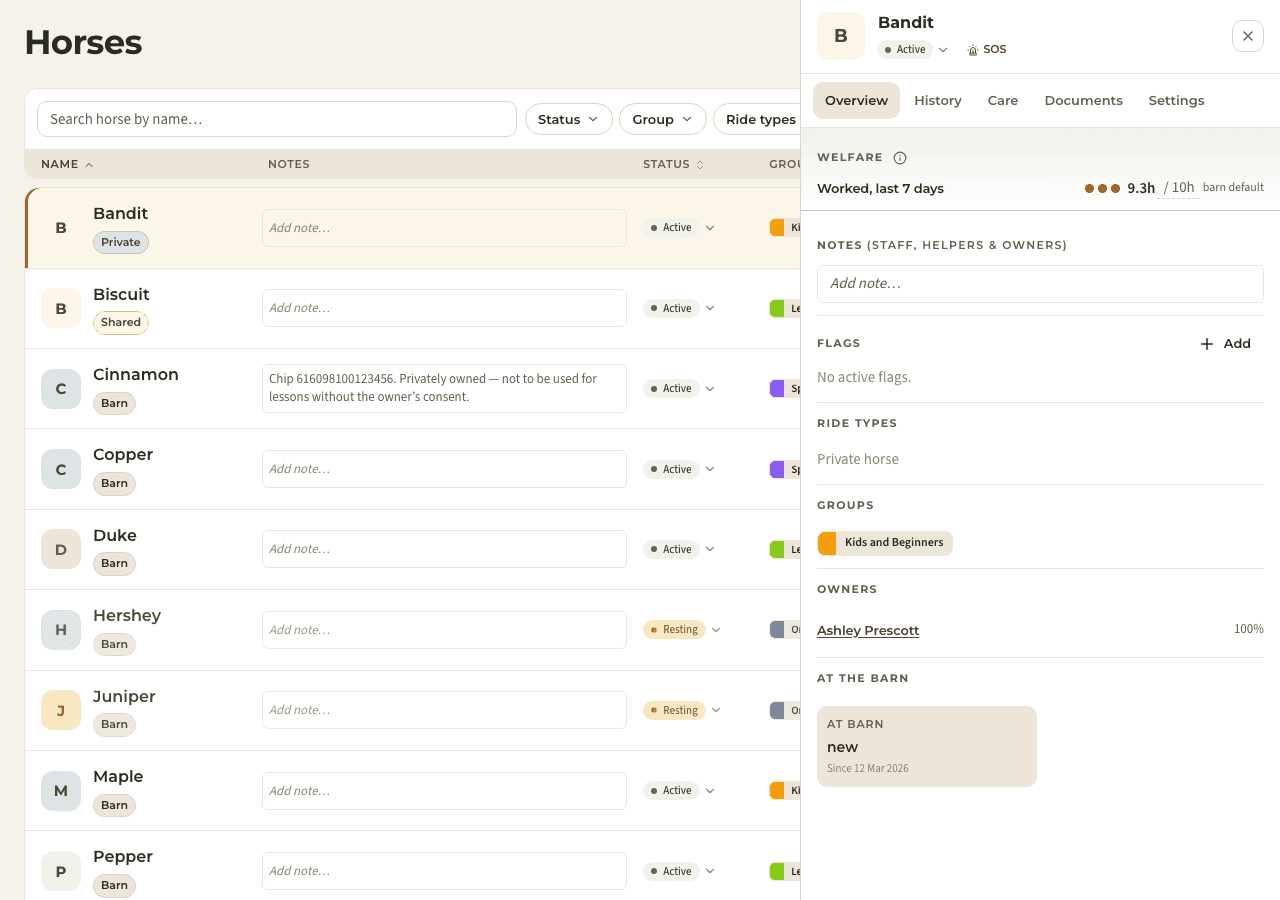Select the Pepper horse name

[x=123, y=856]
